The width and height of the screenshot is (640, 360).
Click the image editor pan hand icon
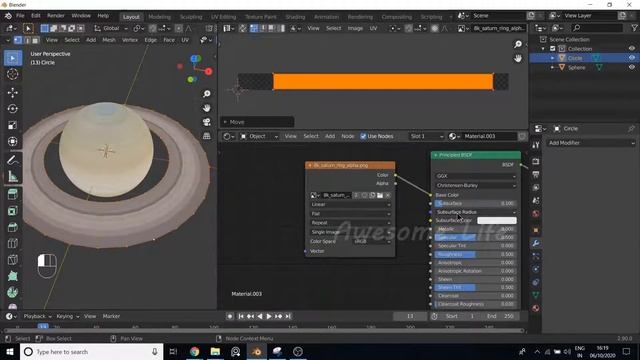point(518,58)
